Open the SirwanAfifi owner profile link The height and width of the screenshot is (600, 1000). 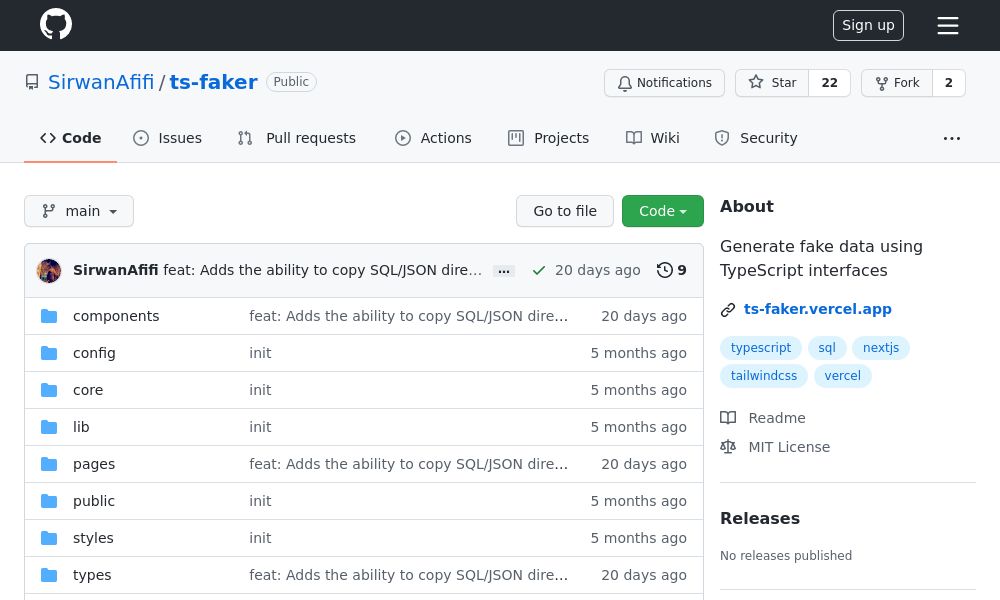tap(101, 82)
